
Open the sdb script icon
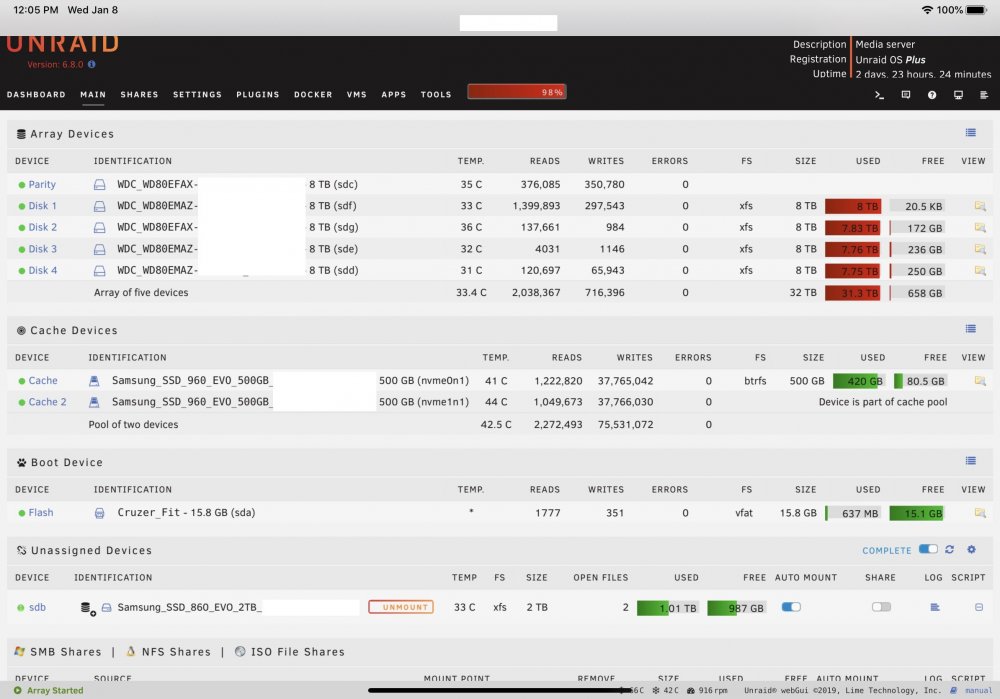(x=979, y=607)
